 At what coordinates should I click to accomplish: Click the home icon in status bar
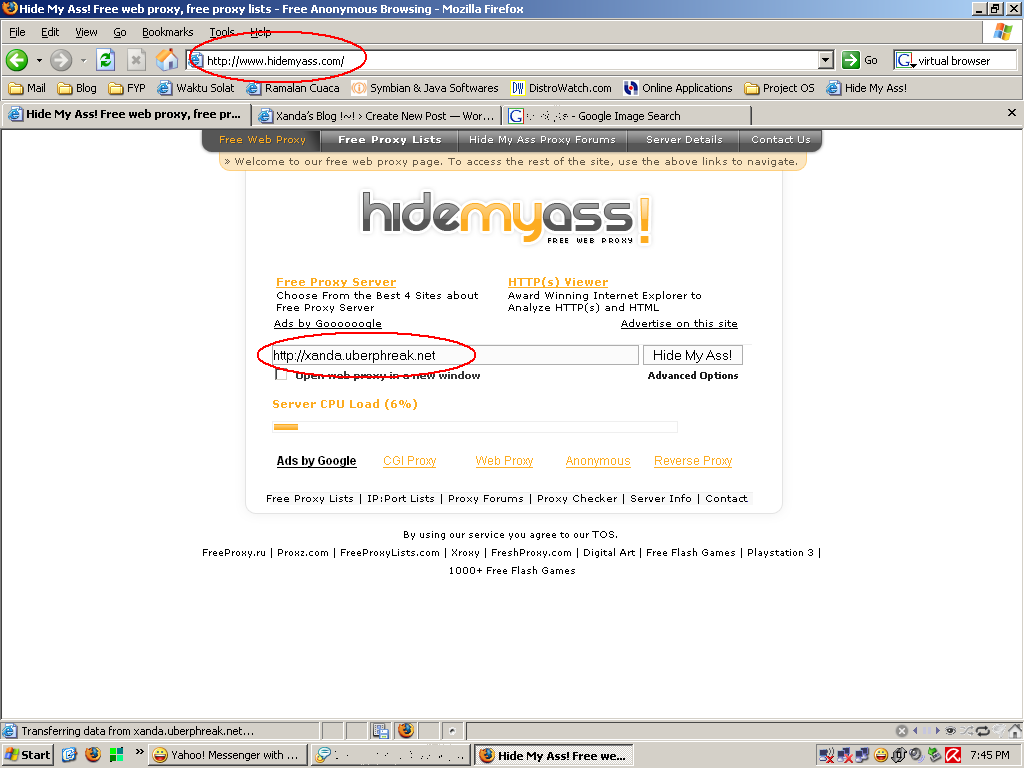coord(1016,731)
